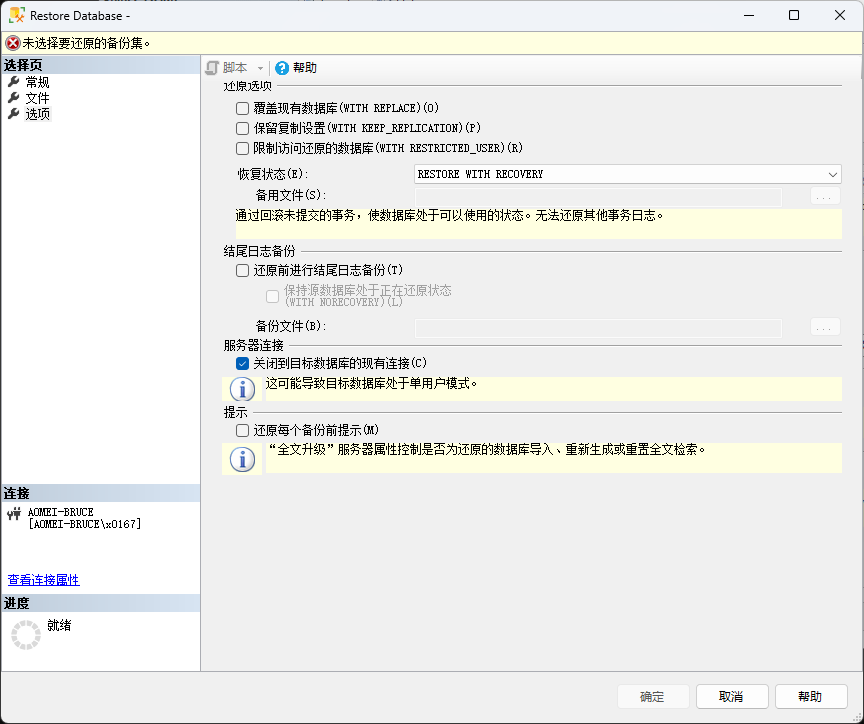Click the 帮助 button at bottom right
Image resolution: width=864 pixels, height=724 pixels.
[x=810, y=697]
